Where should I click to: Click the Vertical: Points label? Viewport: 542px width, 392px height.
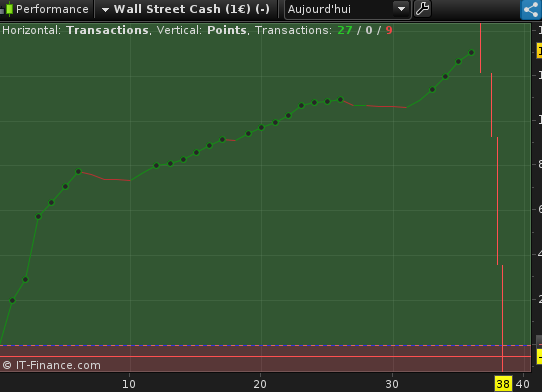point(202,30)
